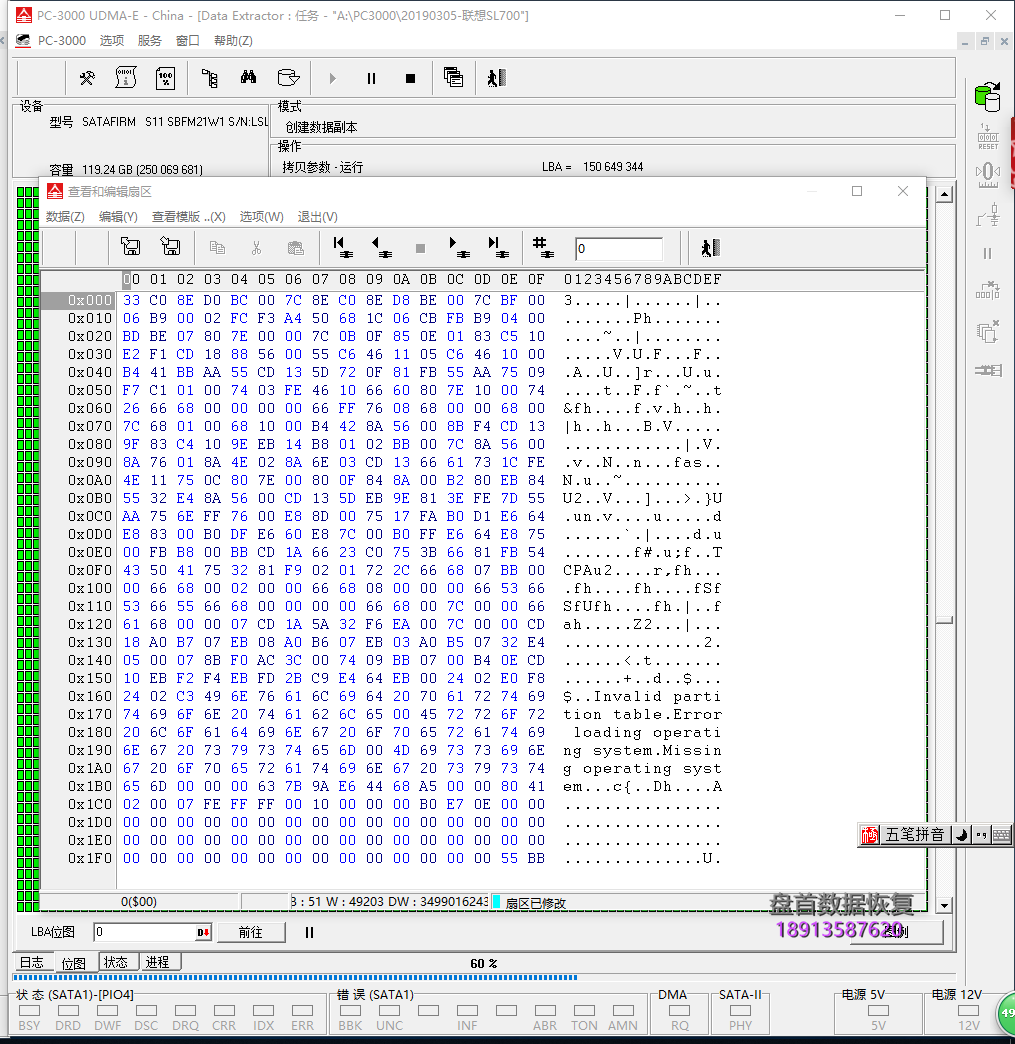Click the green disk copy icon in sidebar
The width and height of the screenshot is (1015, 1044).
pos(988,97)
